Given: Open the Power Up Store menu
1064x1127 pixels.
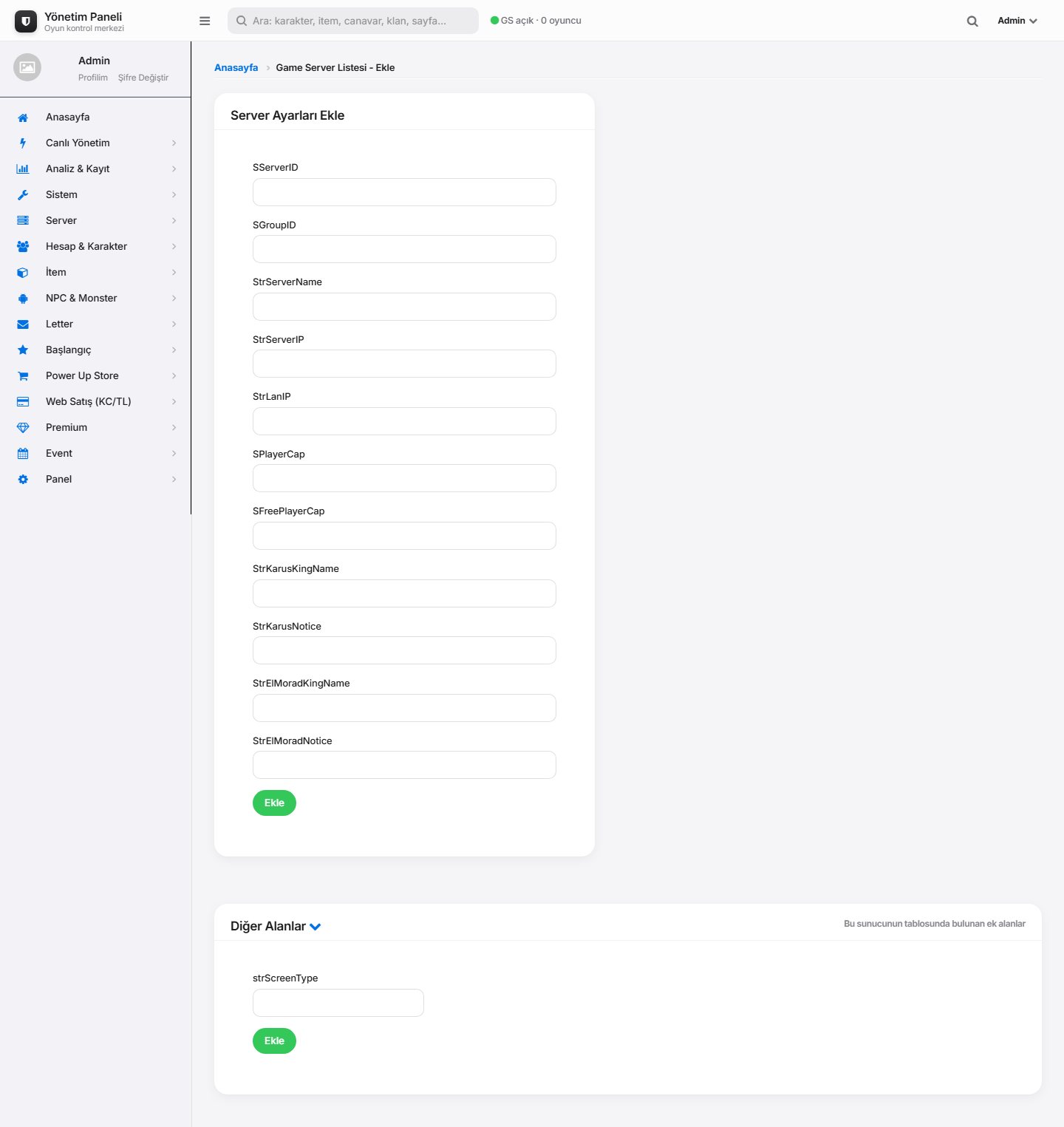Looking at the screenshot, I should (x=95, y=376).
